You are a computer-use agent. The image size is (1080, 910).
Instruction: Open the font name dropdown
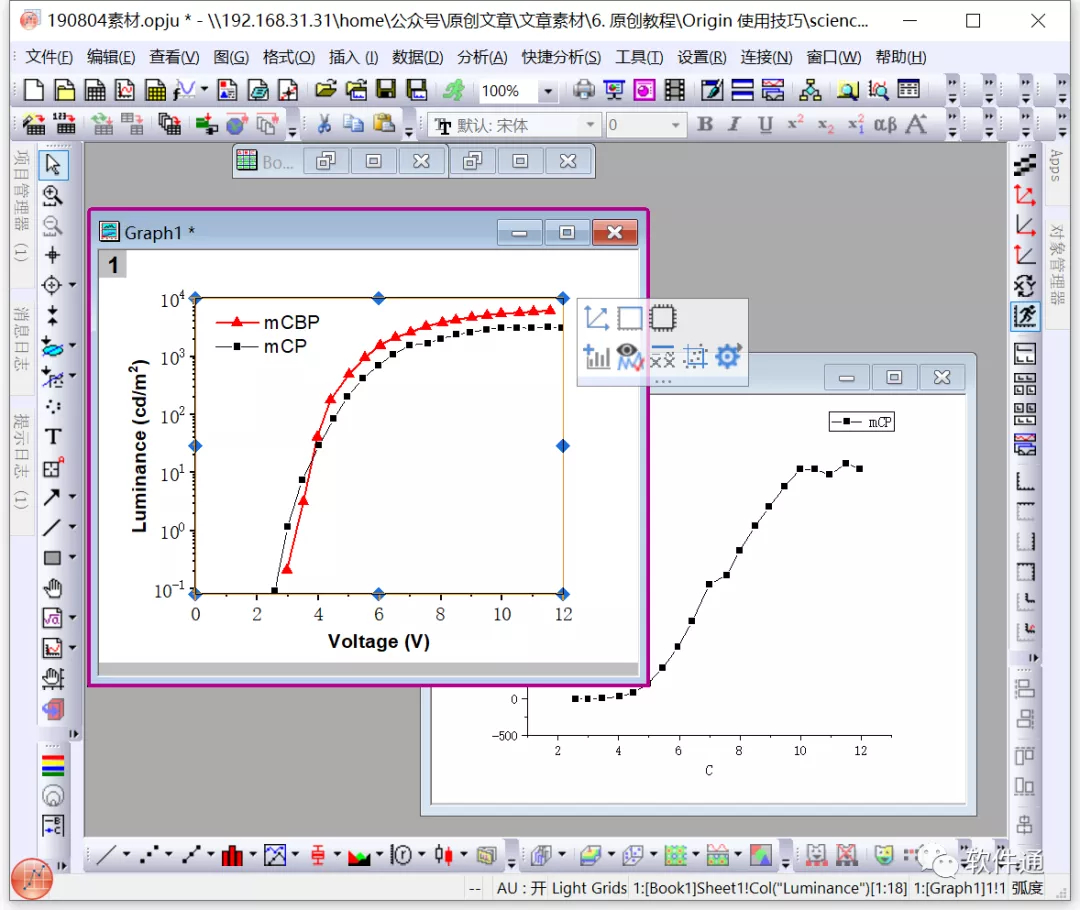click(x=590, y=125)
